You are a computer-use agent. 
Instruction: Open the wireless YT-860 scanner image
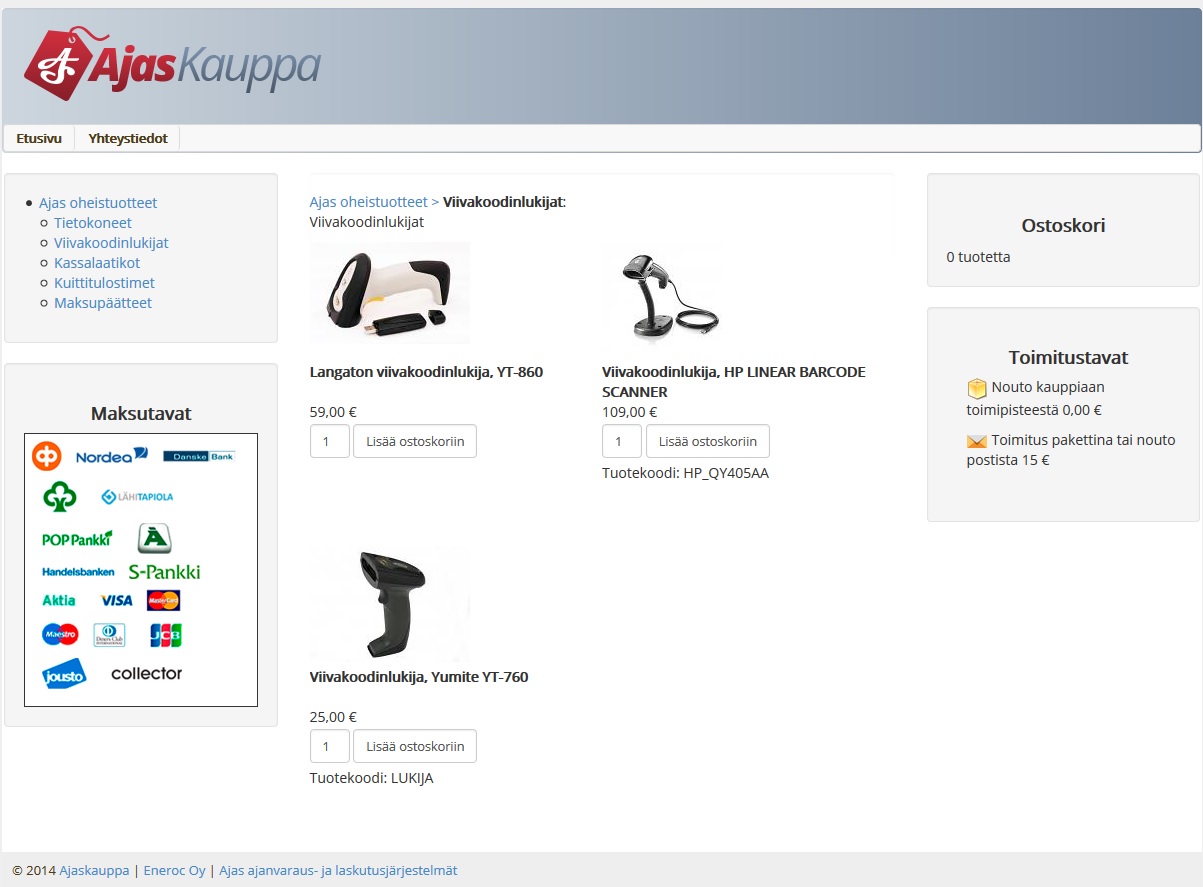pyautogui.click(x=390, y=293)
